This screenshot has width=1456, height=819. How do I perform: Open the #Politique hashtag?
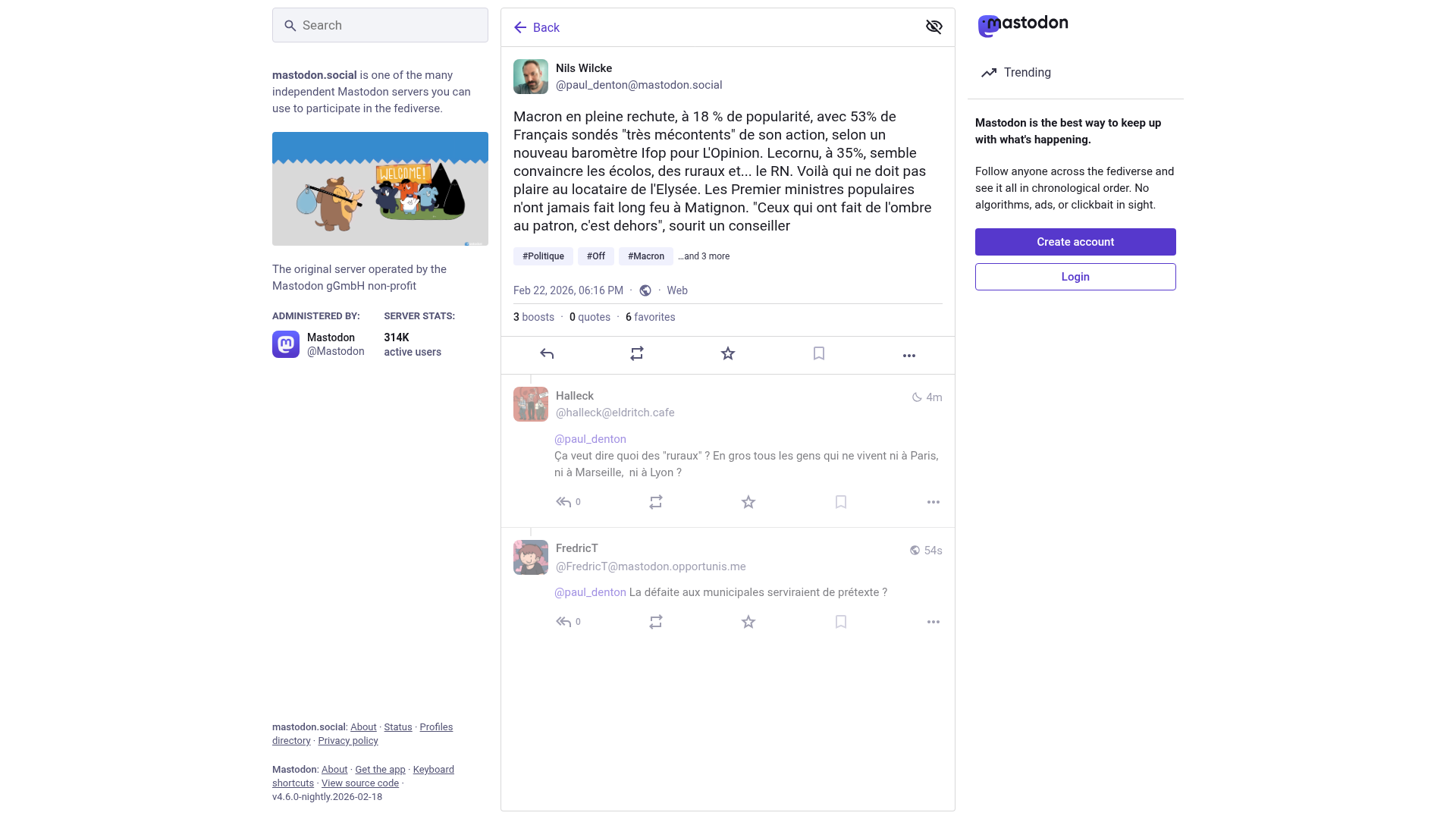pos(543,256)
